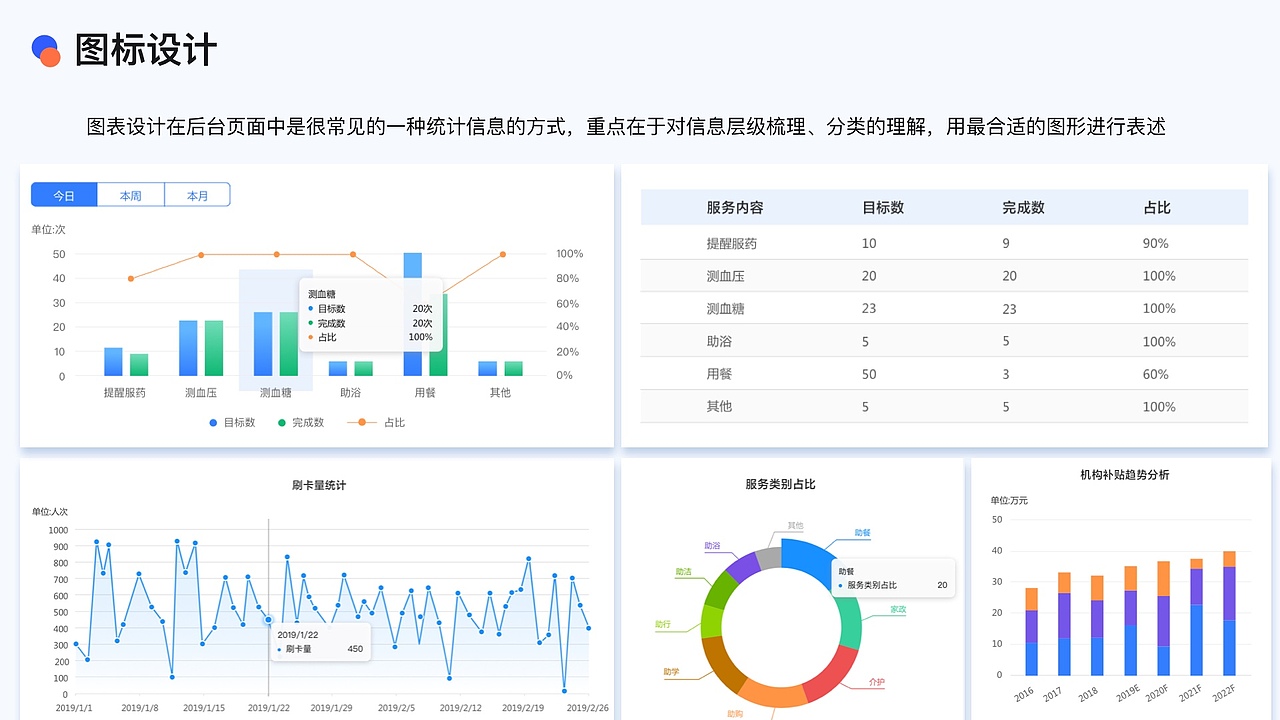The image size is (1280, 720).
Task: Click the 服务内容 table header
Action: 735,208
